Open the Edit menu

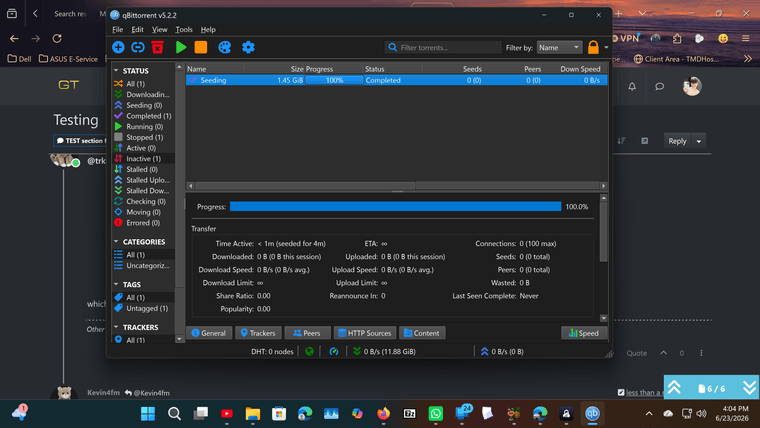coord(137,30)
